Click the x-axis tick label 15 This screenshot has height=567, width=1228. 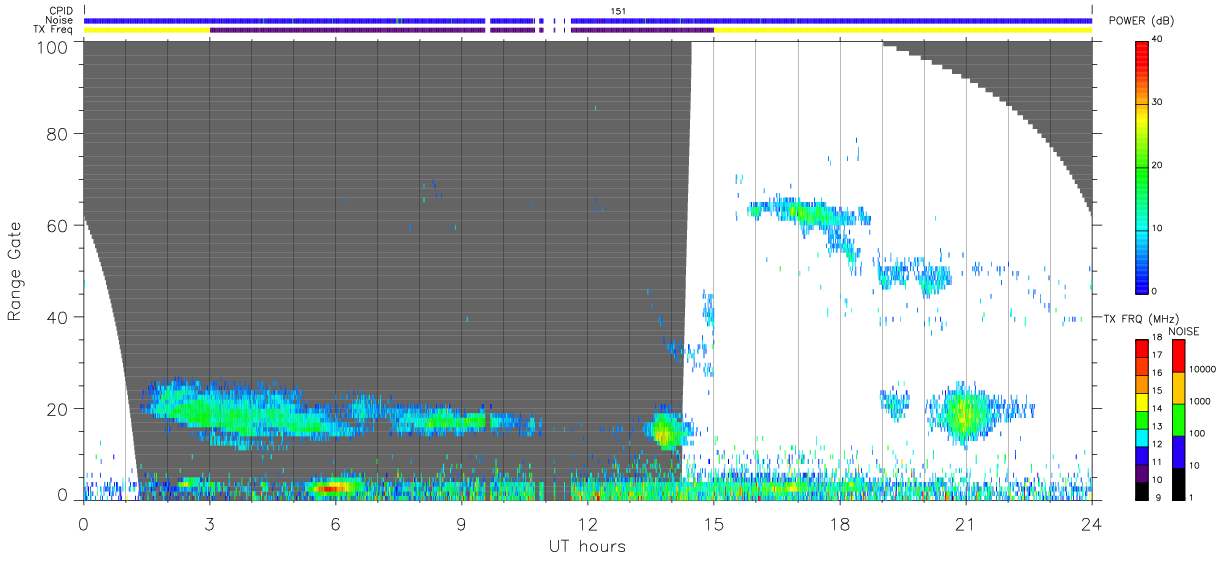714,523
